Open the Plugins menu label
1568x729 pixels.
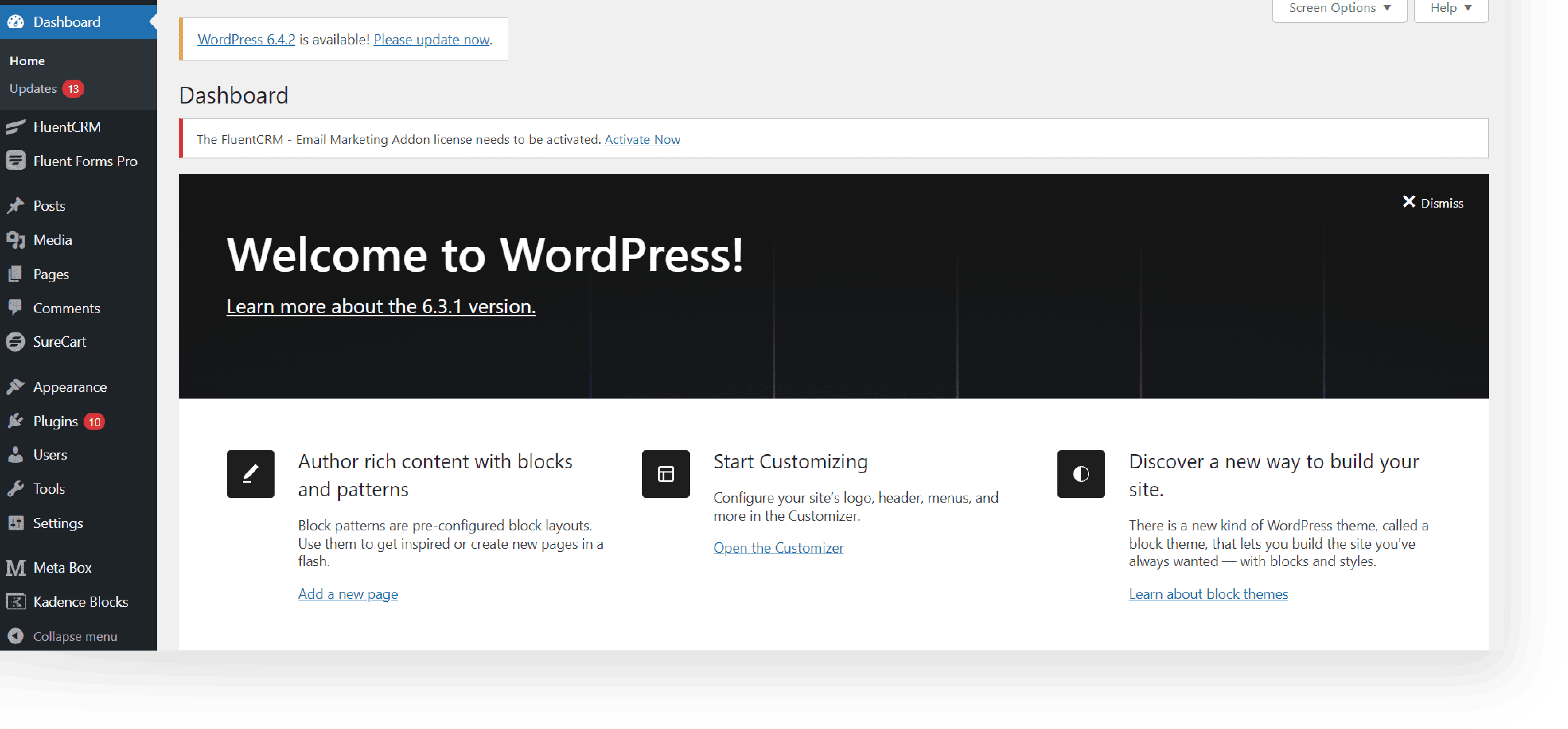(55, 422)
